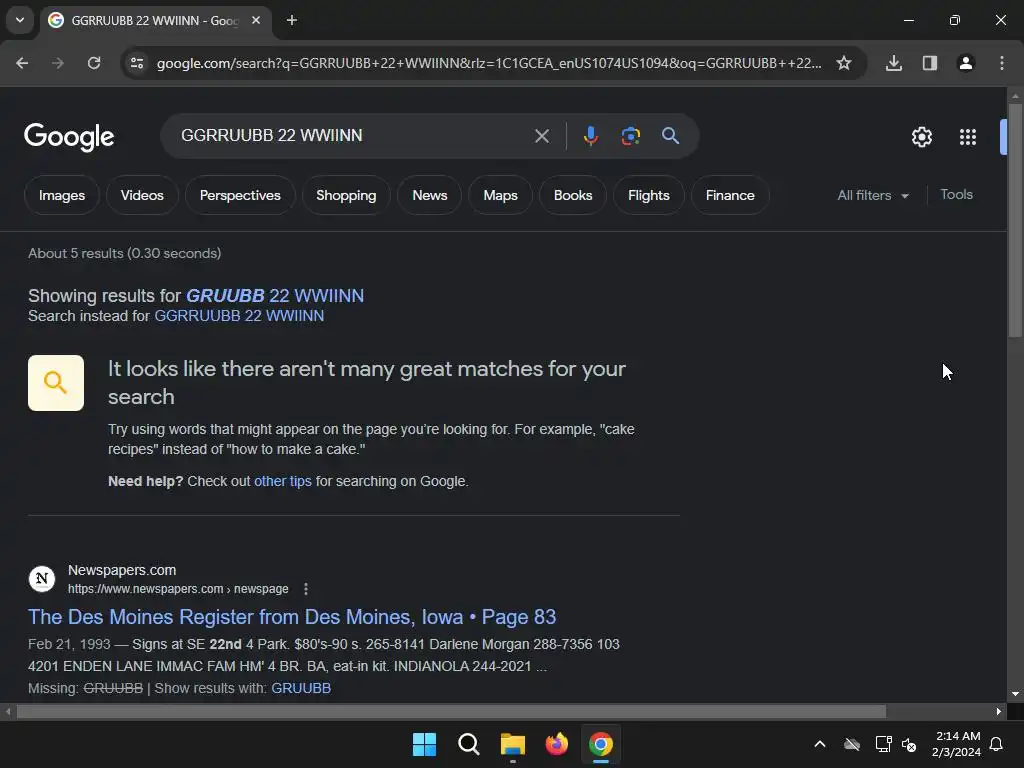Switch to Shopping results

click(346, 195)
